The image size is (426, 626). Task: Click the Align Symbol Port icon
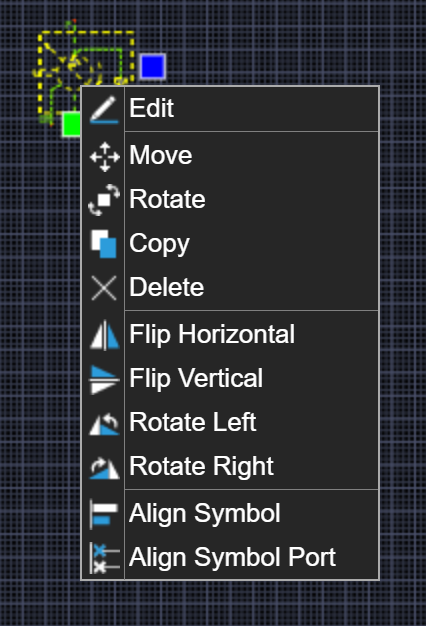(x=104, y=558)
